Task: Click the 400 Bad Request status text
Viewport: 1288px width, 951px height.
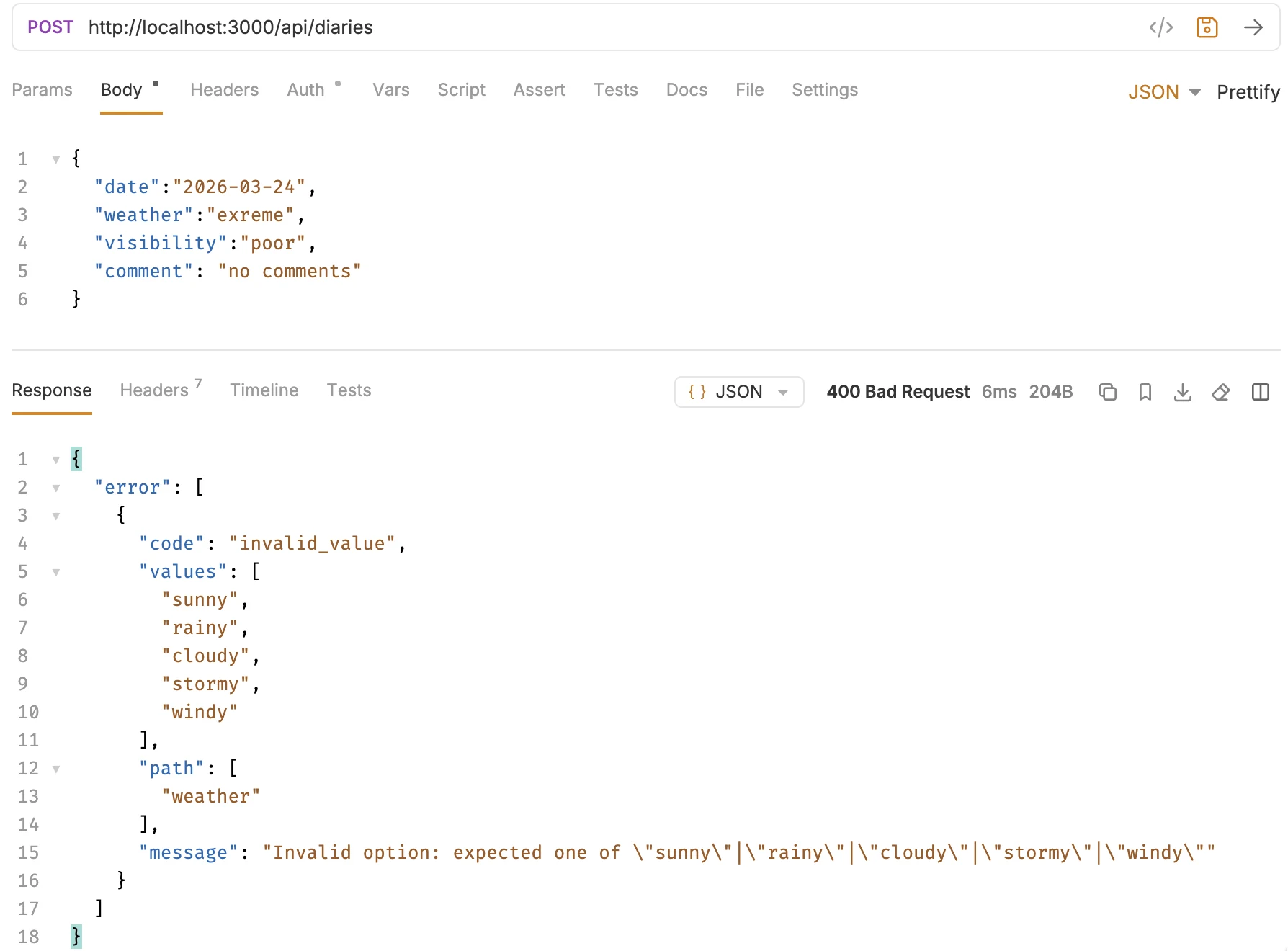Action: [x=898, y=392]
